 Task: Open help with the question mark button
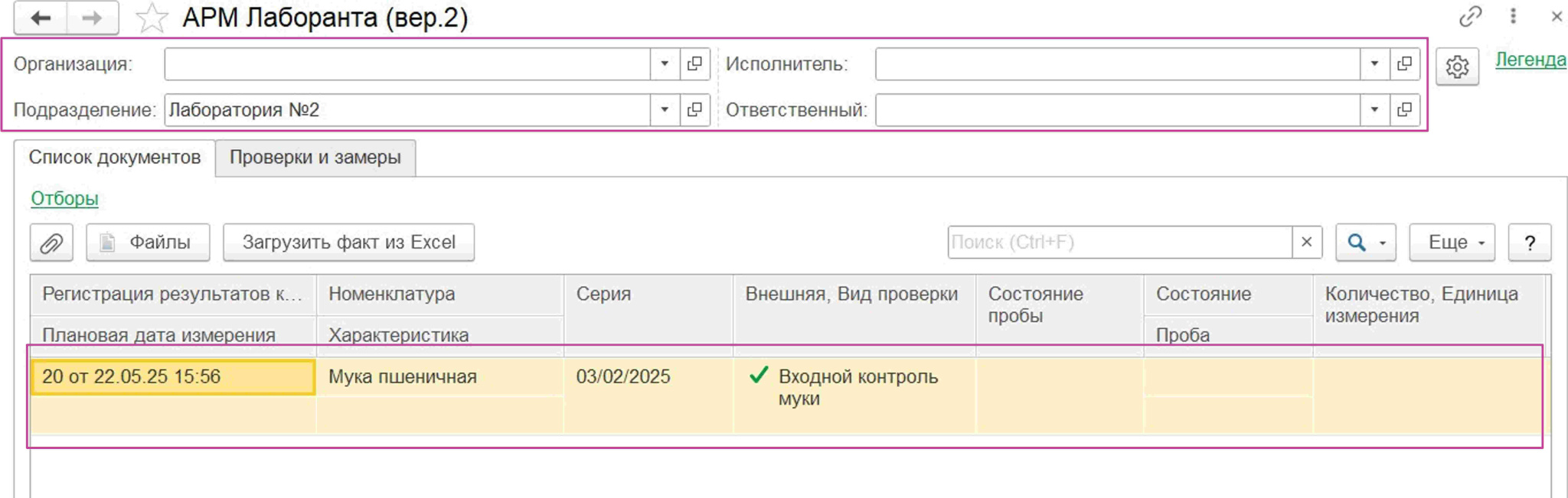tap(1530, 243)
